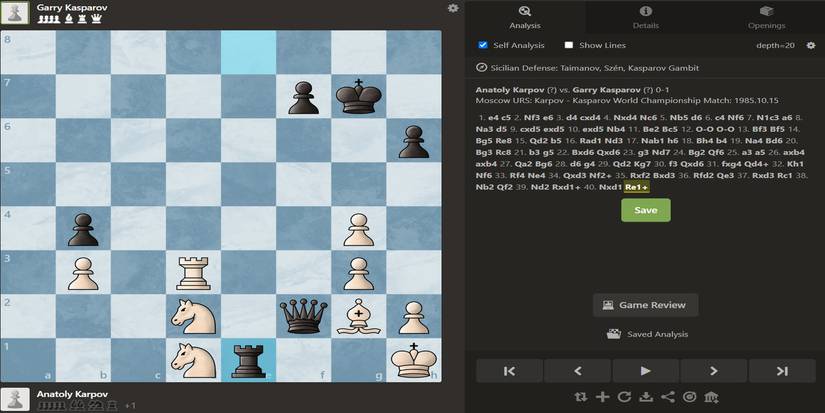The height and width of the screenshot is (413, 825).
Task: Select the white pawn on g4
Action: [x=358, y=228]
